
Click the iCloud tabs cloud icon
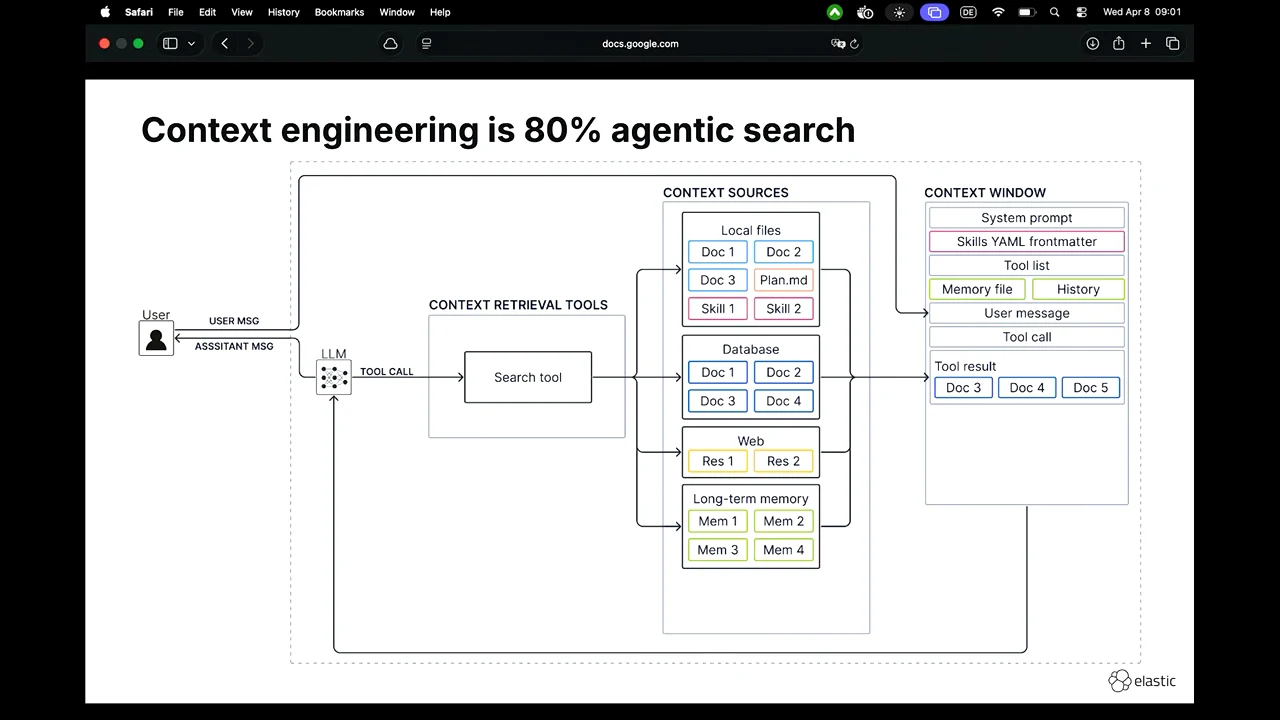pos(391,44)
